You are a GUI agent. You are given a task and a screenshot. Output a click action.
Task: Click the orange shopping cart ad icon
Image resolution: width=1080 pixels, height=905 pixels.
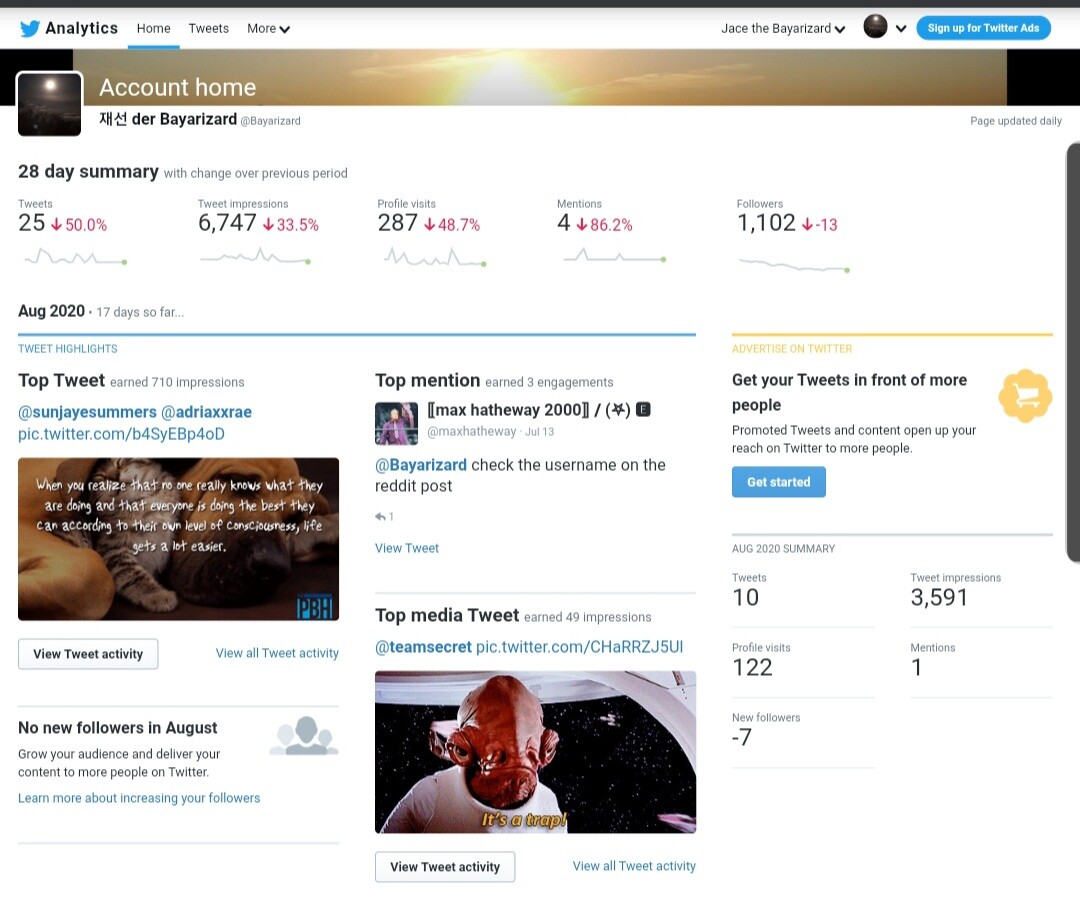coord(1025,395)
